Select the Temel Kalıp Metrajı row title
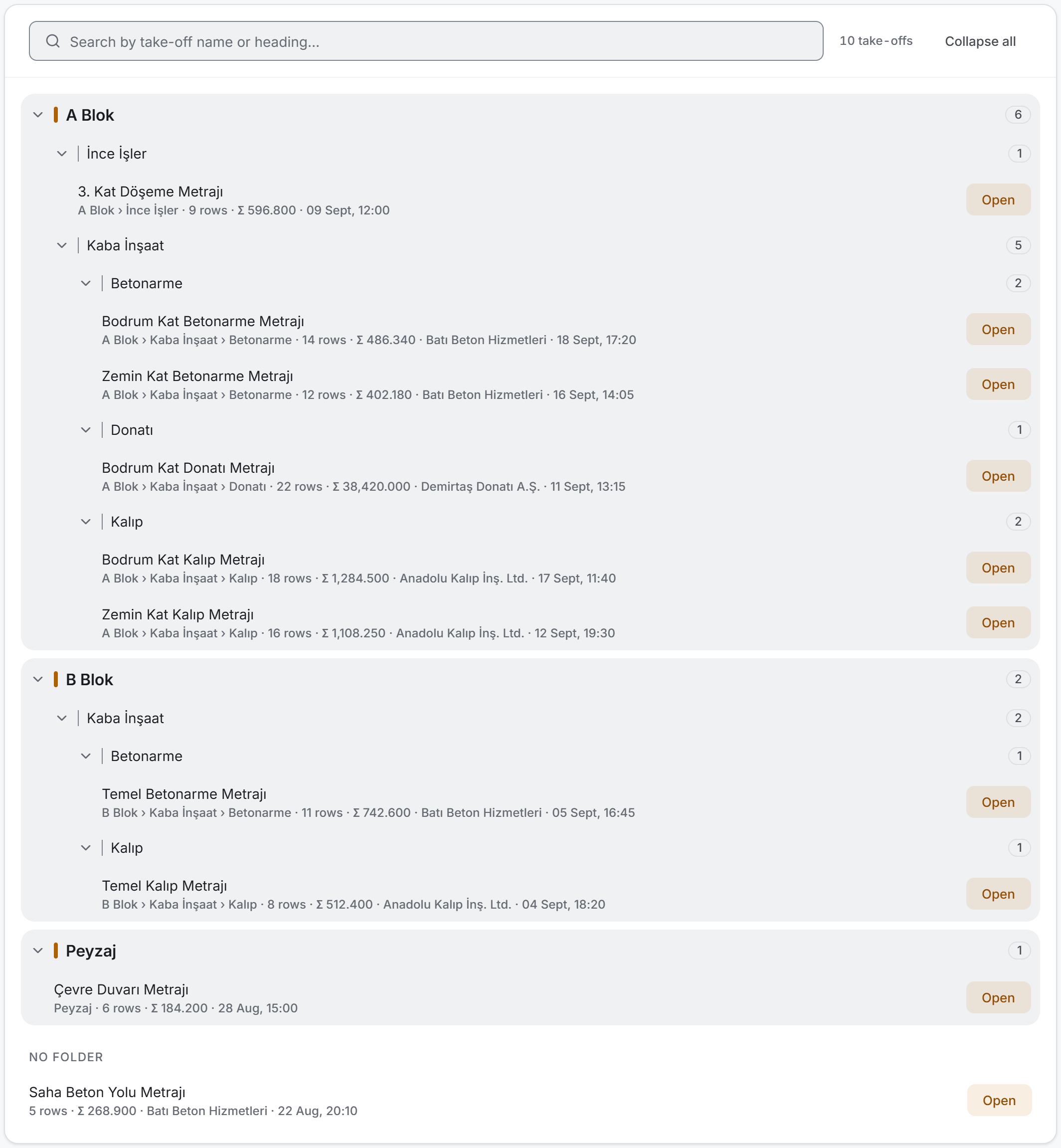Screen dimensions: 1061x1148 click(x=164, y=886)
